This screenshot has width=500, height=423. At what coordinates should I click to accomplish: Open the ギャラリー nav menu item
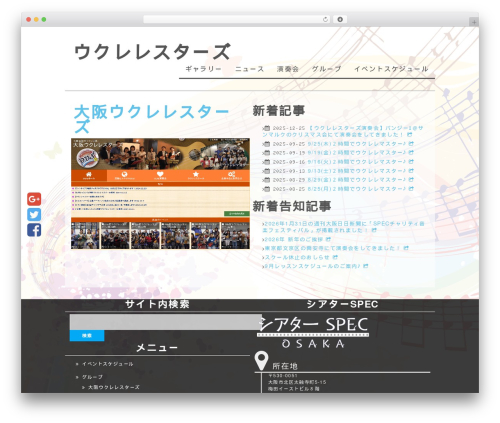203,69
